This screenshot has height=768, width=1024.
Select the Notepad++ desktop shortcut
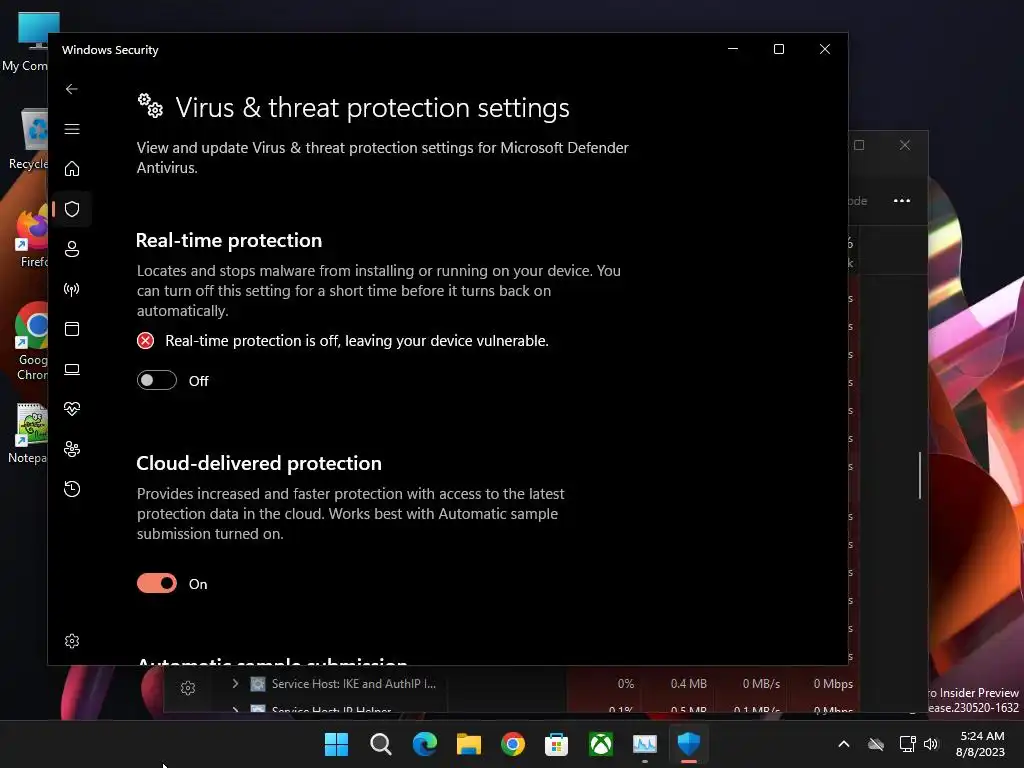29,434
